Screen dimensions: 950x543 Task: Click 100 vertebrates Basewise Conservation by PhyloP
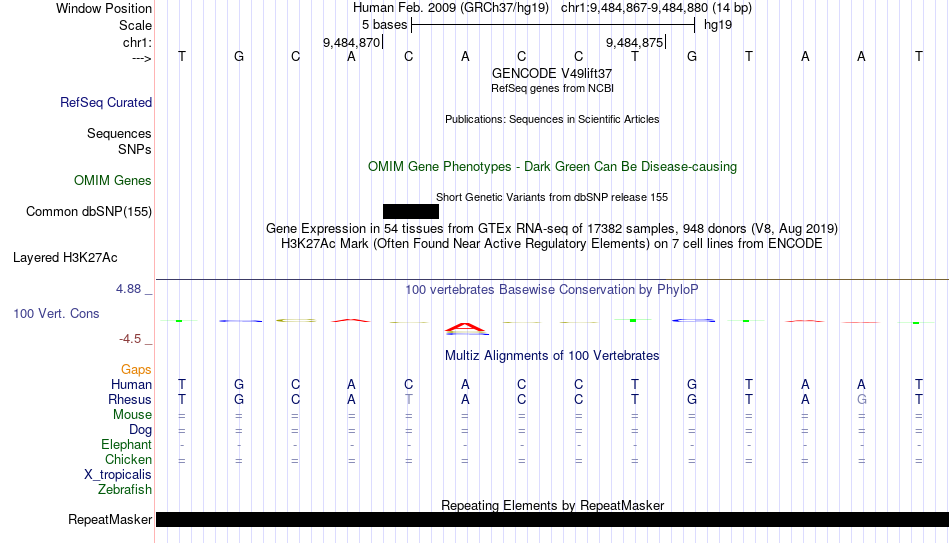click(x=552, y=290)
